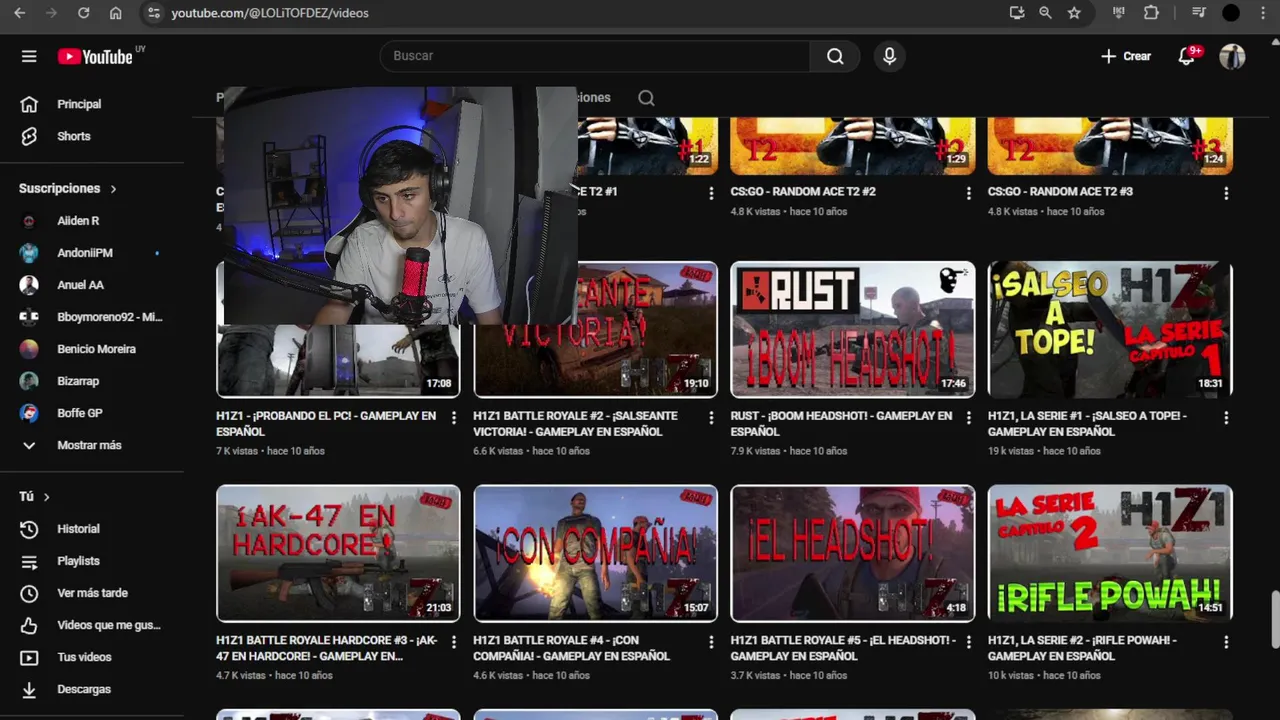The height and width of the screenshot is (720, 1280).
Task: Play the RUST ¡BOOM HEADSHOT! thumbnail
Action: click(x=853, y=330)
